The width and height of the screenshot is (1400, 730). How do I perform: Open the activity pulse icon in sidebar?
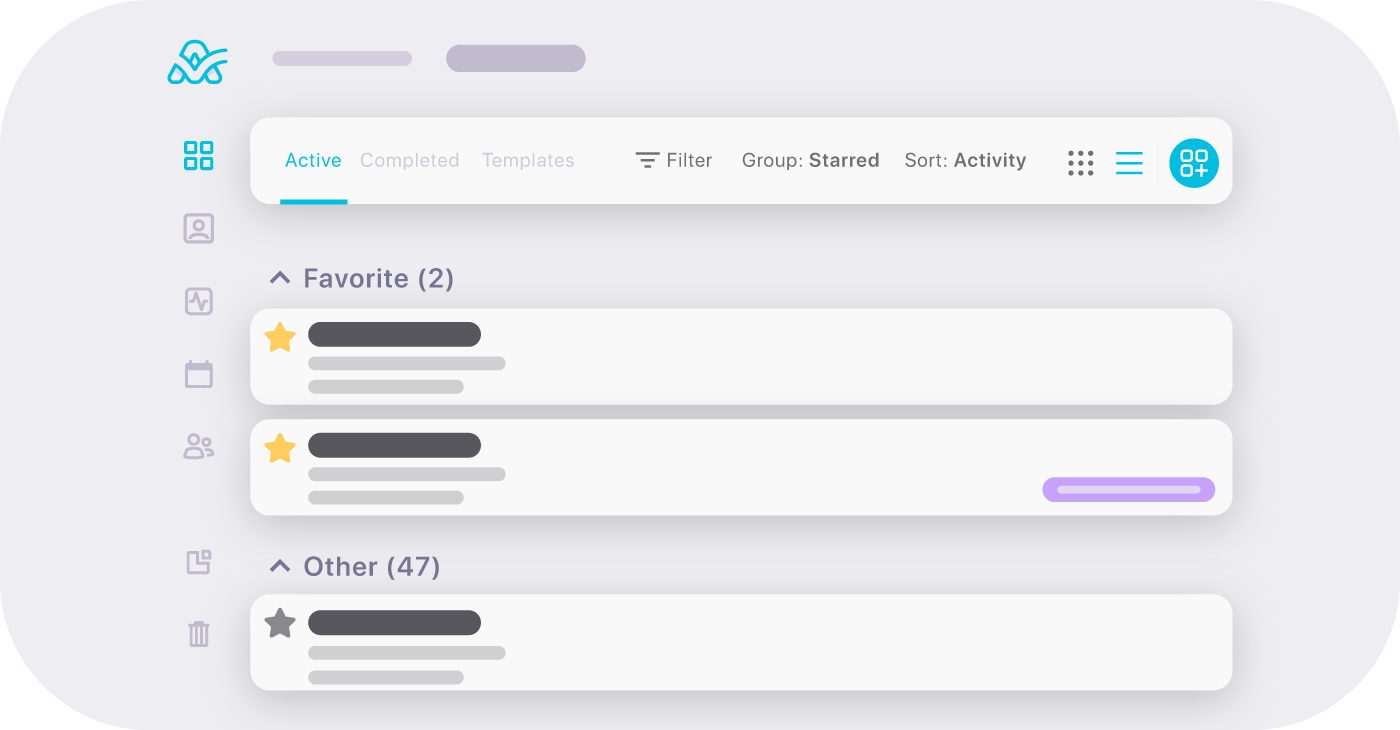199,301
